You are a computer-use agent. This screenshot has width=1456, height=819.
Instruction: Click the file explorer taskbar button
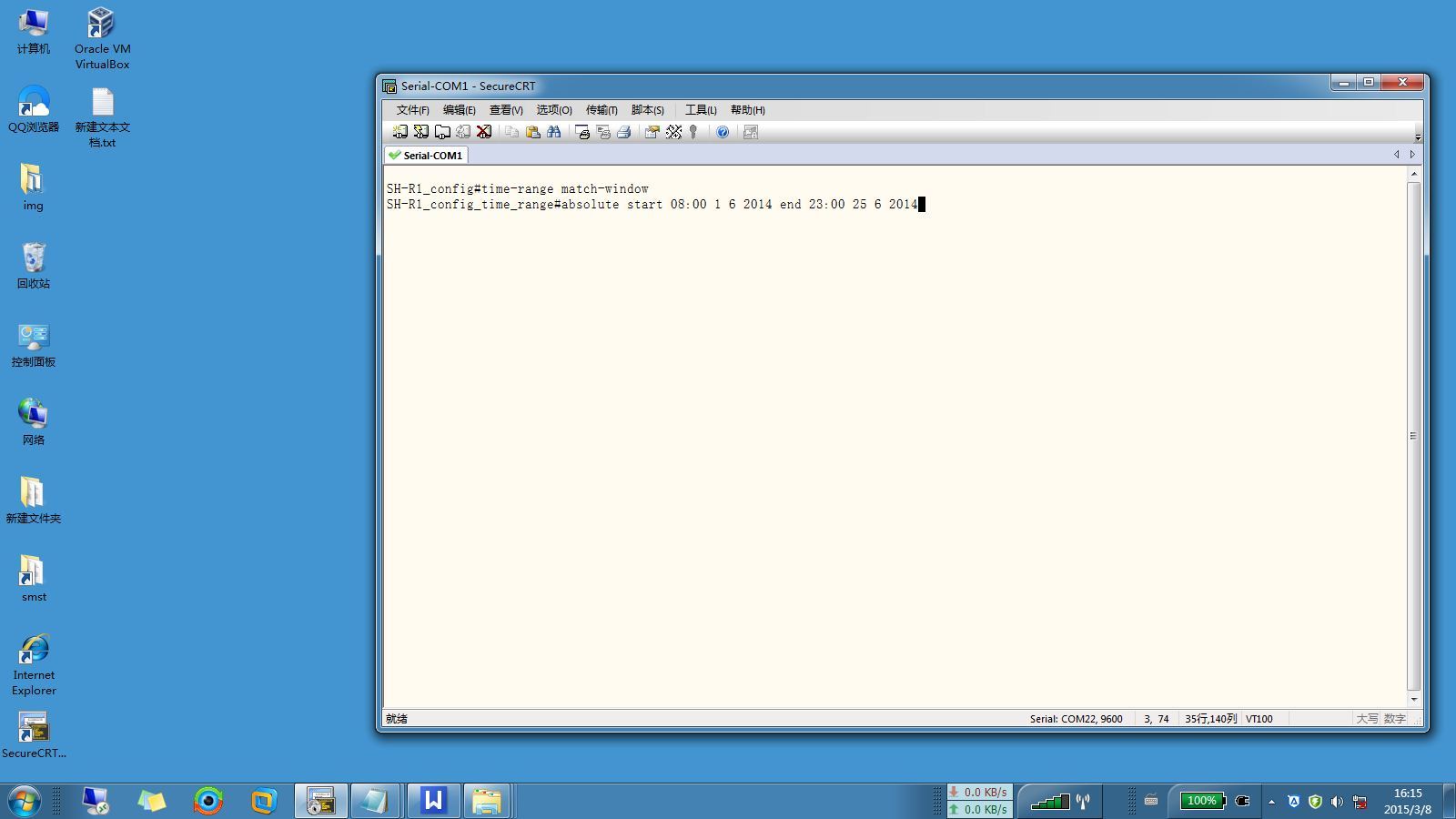[487, 802]
